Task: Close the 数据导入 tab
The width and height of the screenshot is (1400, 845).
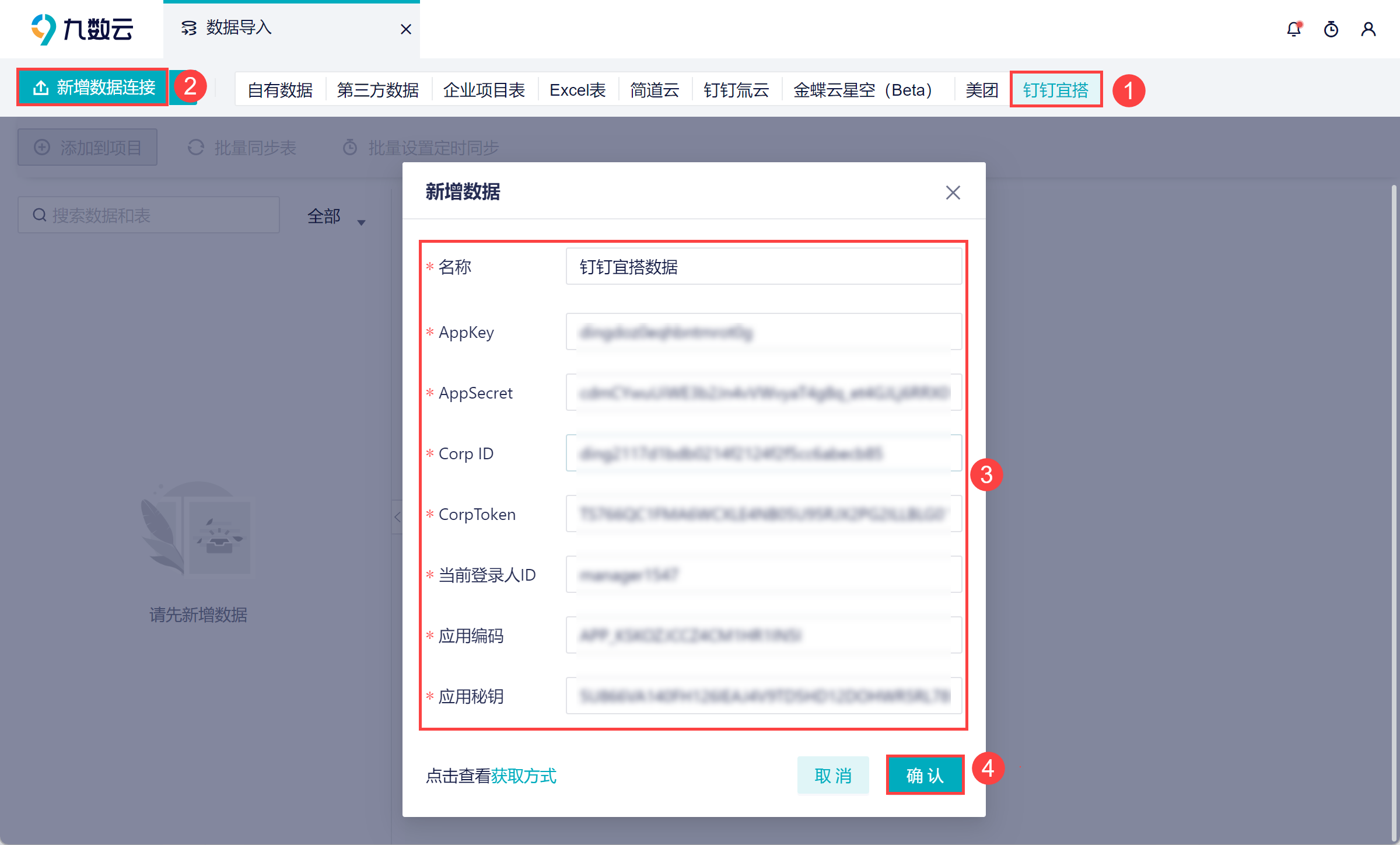Action: point(406,29)
